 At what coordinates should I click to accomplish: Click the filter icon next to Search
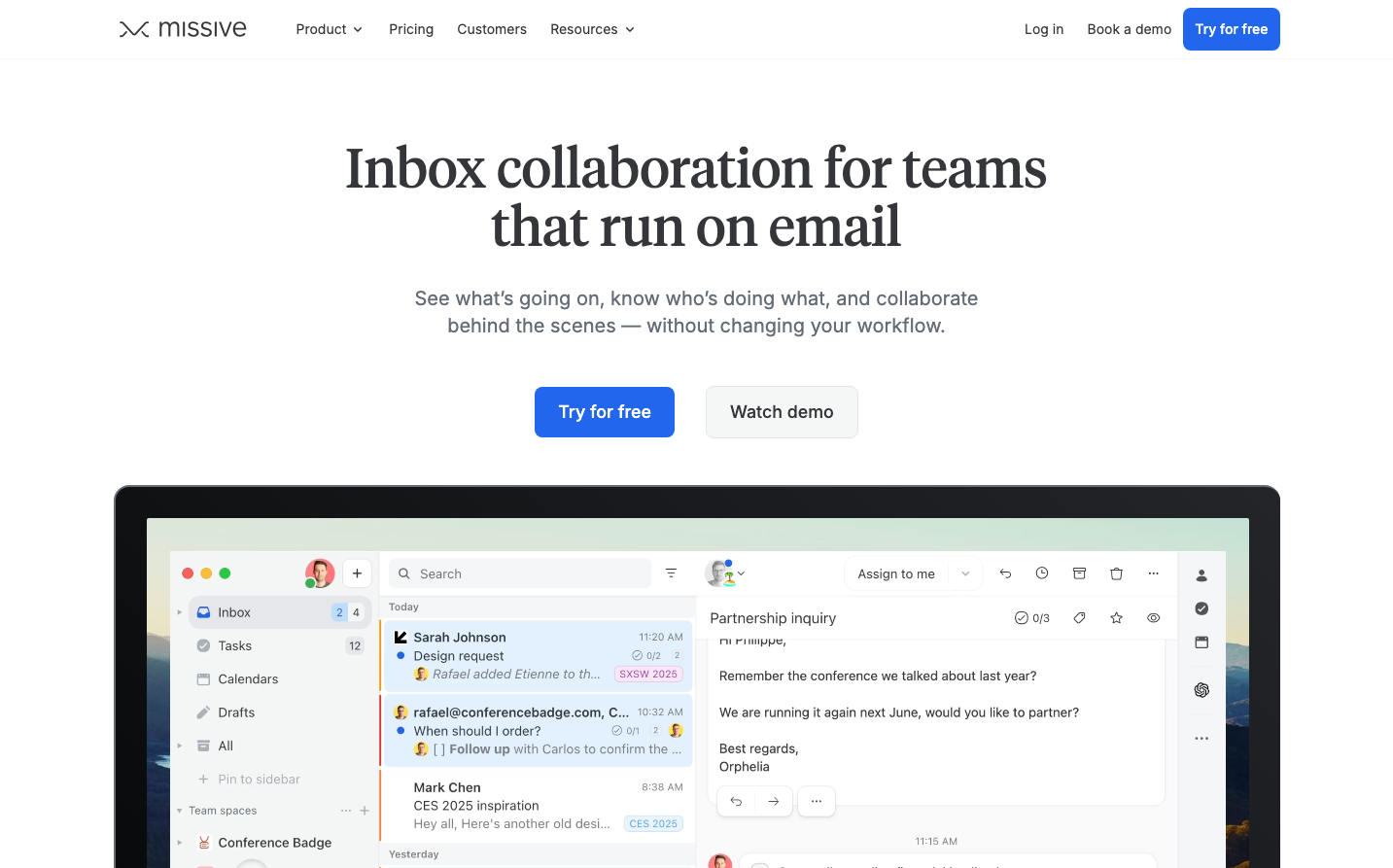[671, 573]
